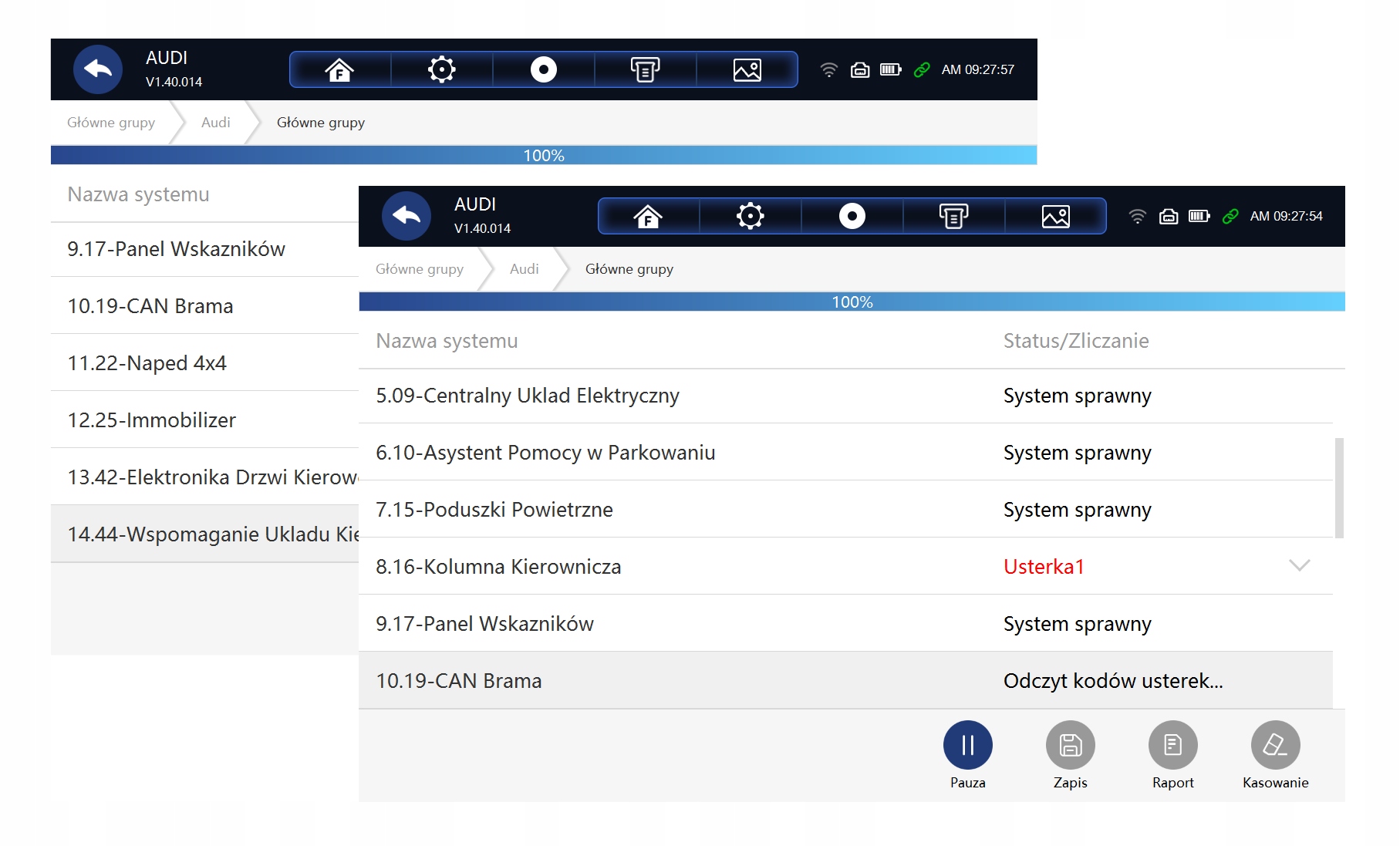Image resolution: width=1400 pixels, height=846 pixels.
Task: Click the scan progress bar at 100%
Action: (852, 302)
